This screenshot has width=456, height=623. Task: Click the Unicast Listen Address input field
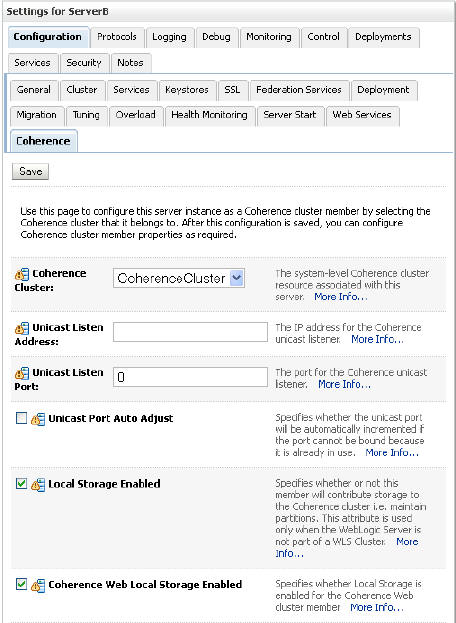[x=190, y=332]
